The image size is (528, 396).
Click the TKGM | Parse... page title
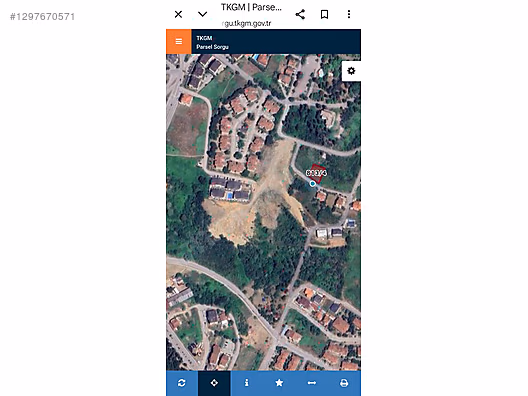tap(251, 7)
